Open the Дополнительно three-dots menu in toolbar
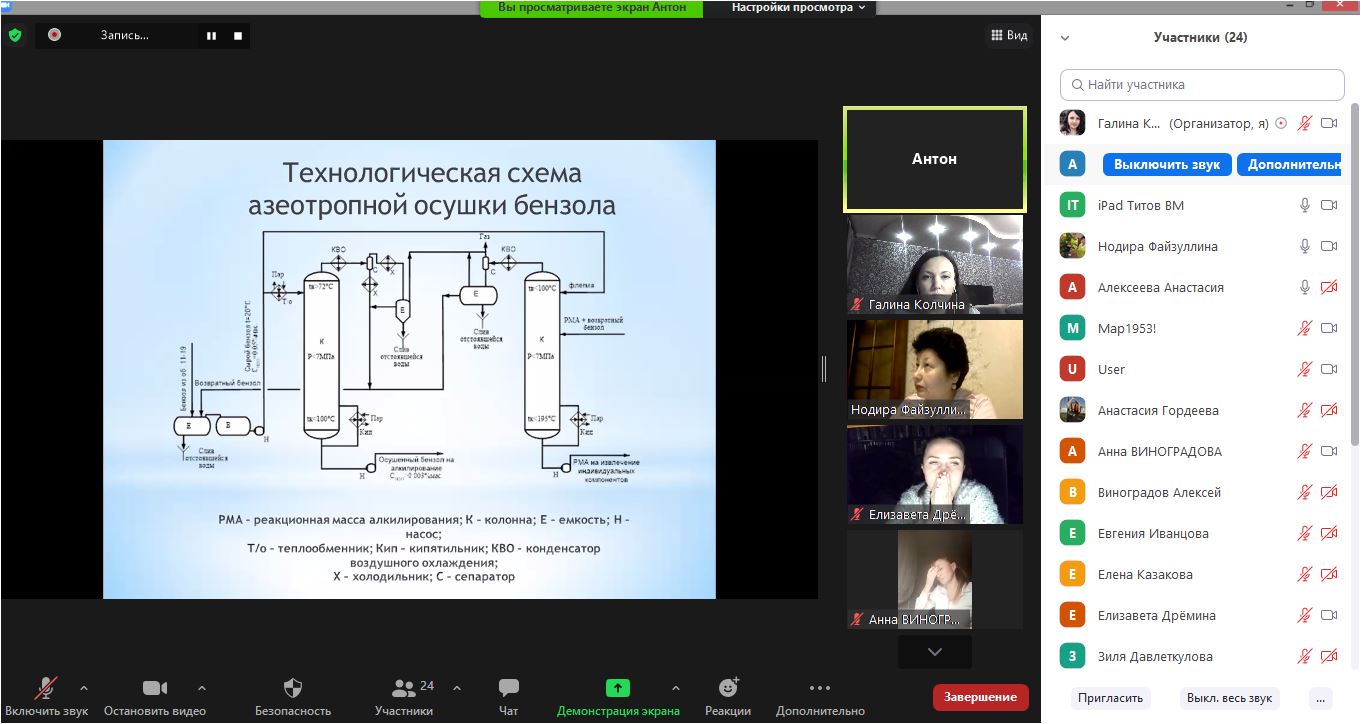The height and width of the screenshot is (724, 1361). [820, 688]
